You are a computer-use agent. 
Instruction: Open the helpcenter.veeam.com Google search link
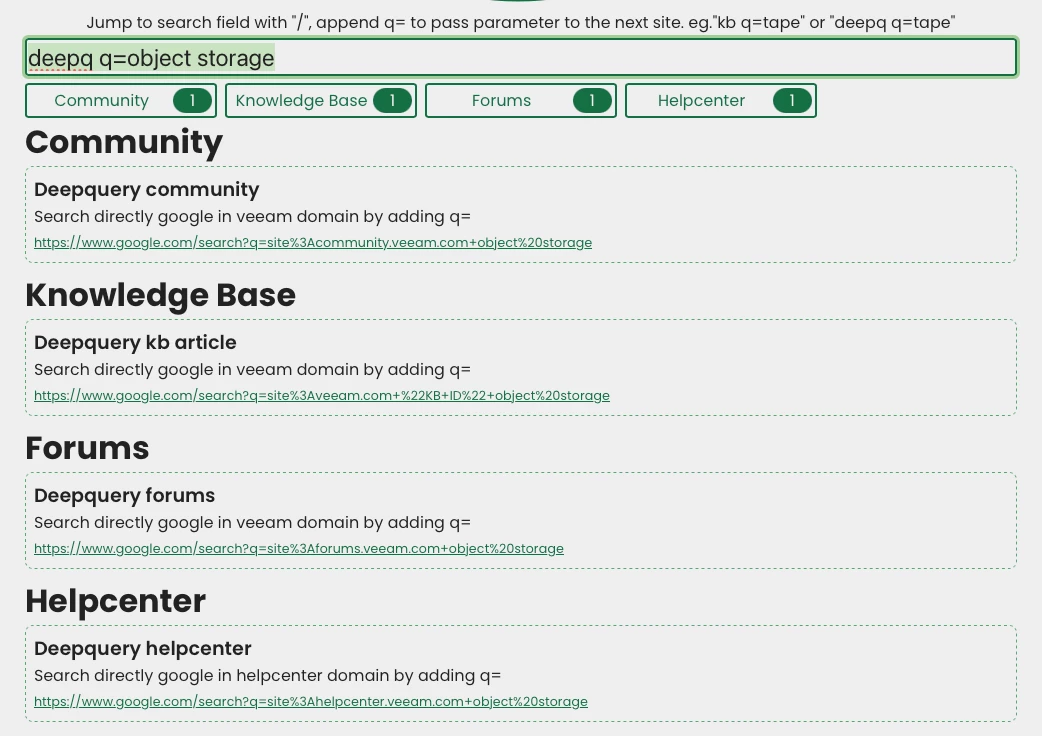(311, 701)
